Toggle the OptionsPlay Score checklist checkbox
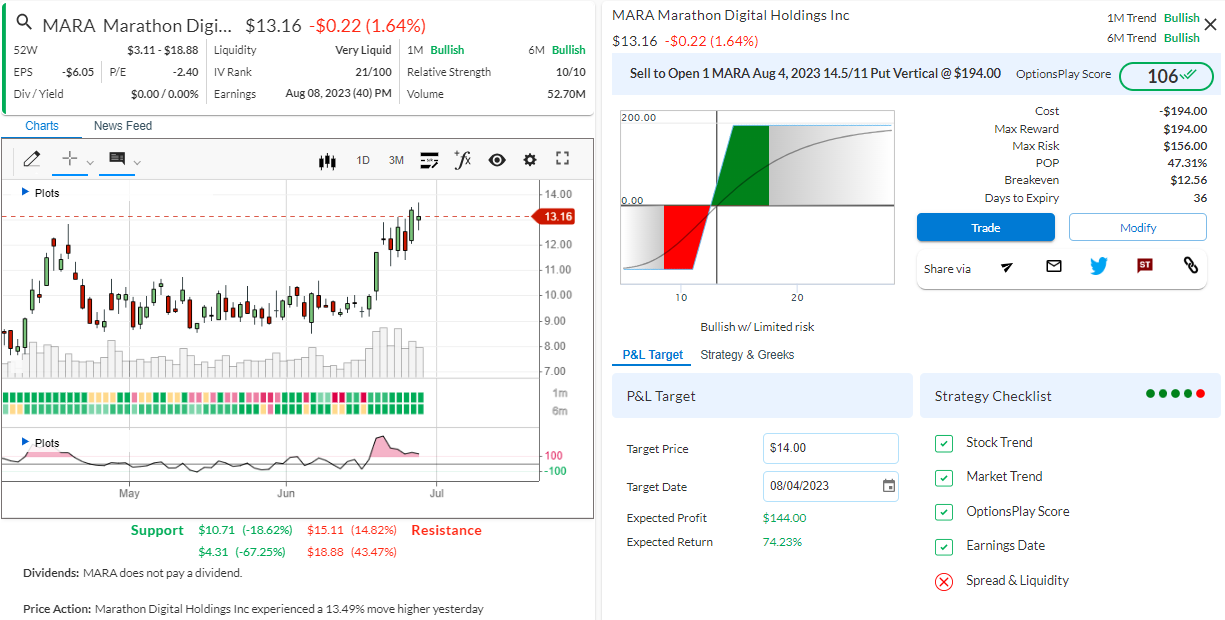Image resolution: width=1225 pixels, height=620 pixels. point(944,512)
